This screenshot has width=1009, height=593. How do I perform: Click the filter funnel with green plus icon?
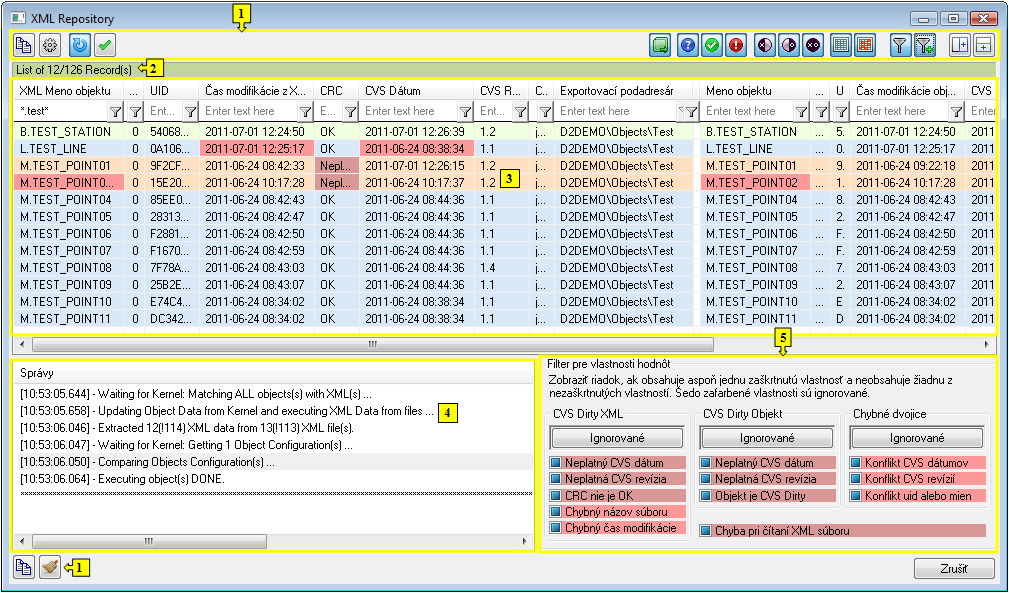point(925,44)
